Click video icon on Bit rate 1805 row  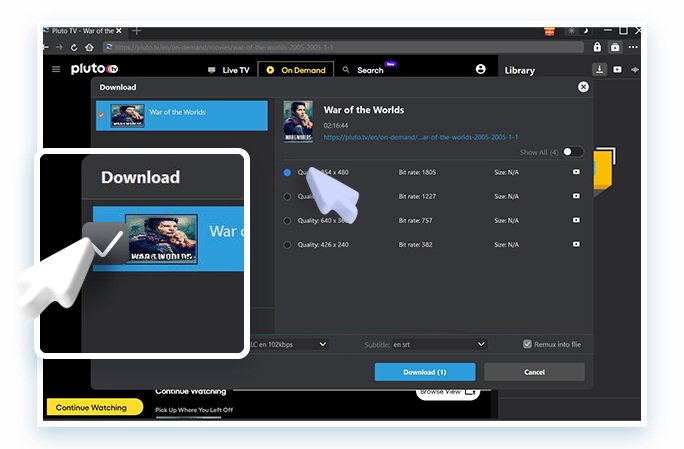pyautogui.click(x=576, y=172)
